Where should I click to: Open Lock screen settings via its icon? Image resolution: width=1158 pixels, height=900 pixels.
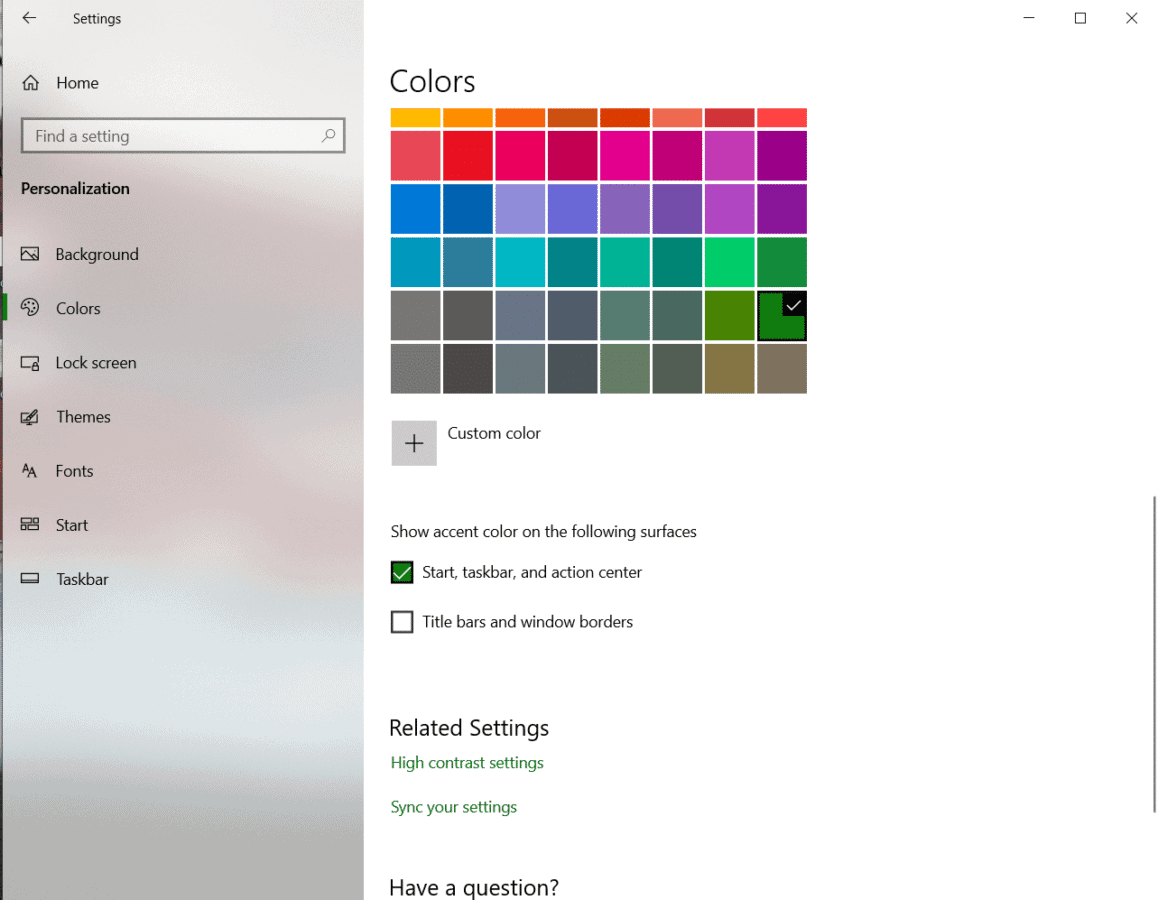(31, 362)
